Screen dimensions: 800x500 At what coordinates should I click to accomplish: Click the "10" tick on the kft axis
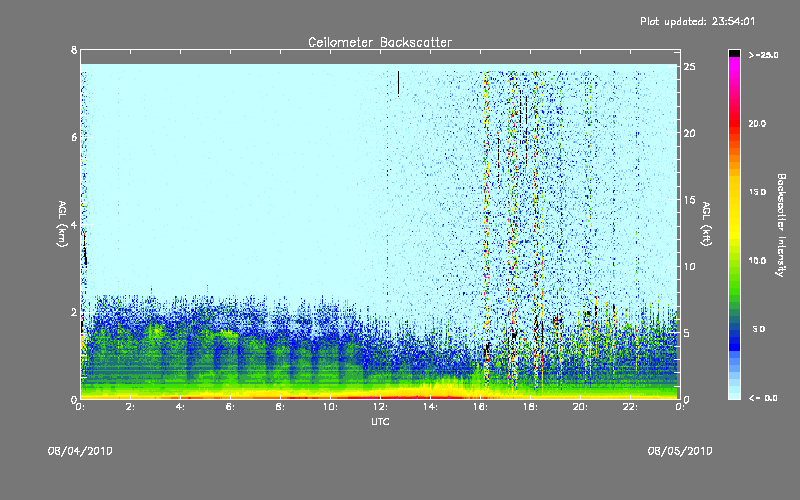click(x=690, y=266)
